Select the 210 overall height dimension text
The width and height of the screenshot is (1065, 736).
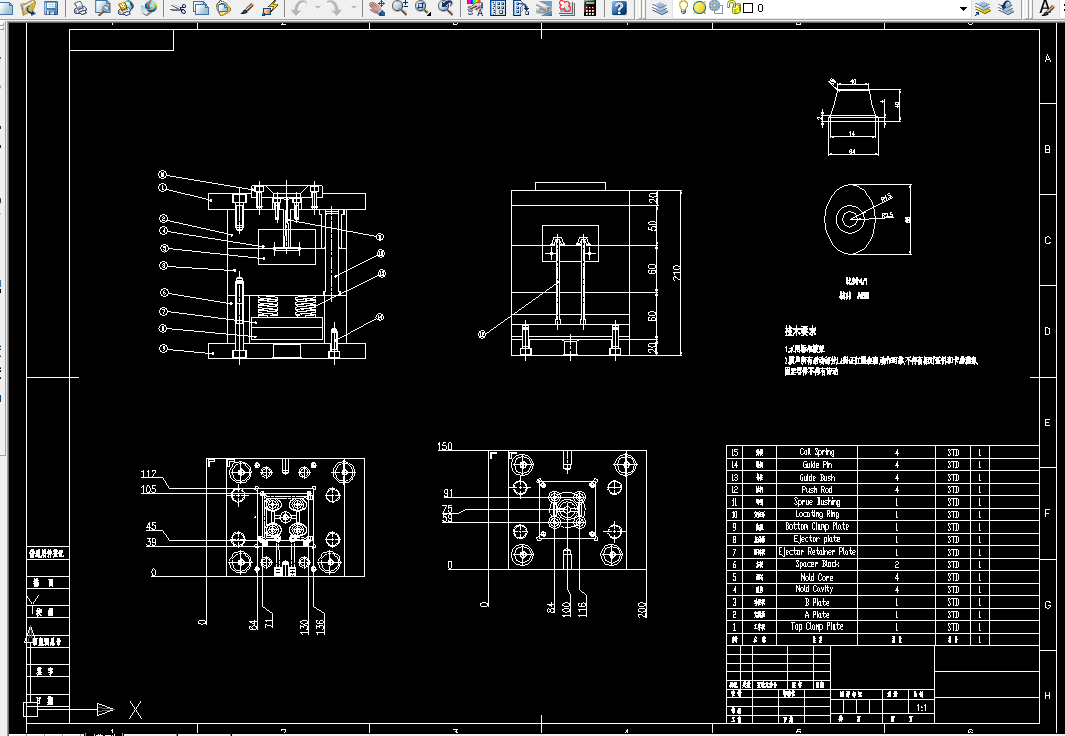676,273
